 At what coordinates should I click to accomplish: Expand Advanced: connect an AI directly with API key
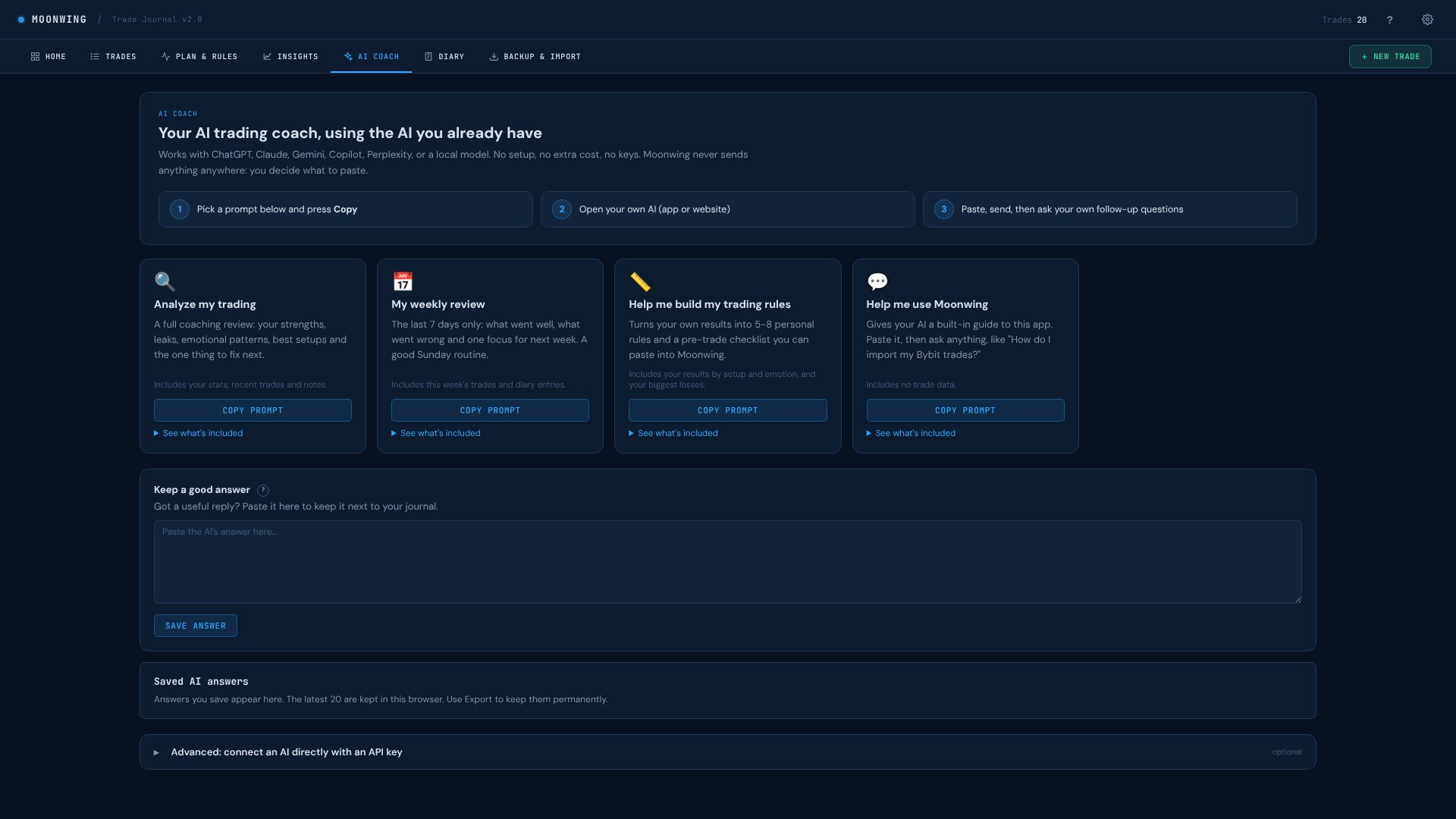(x=728, y=752)
